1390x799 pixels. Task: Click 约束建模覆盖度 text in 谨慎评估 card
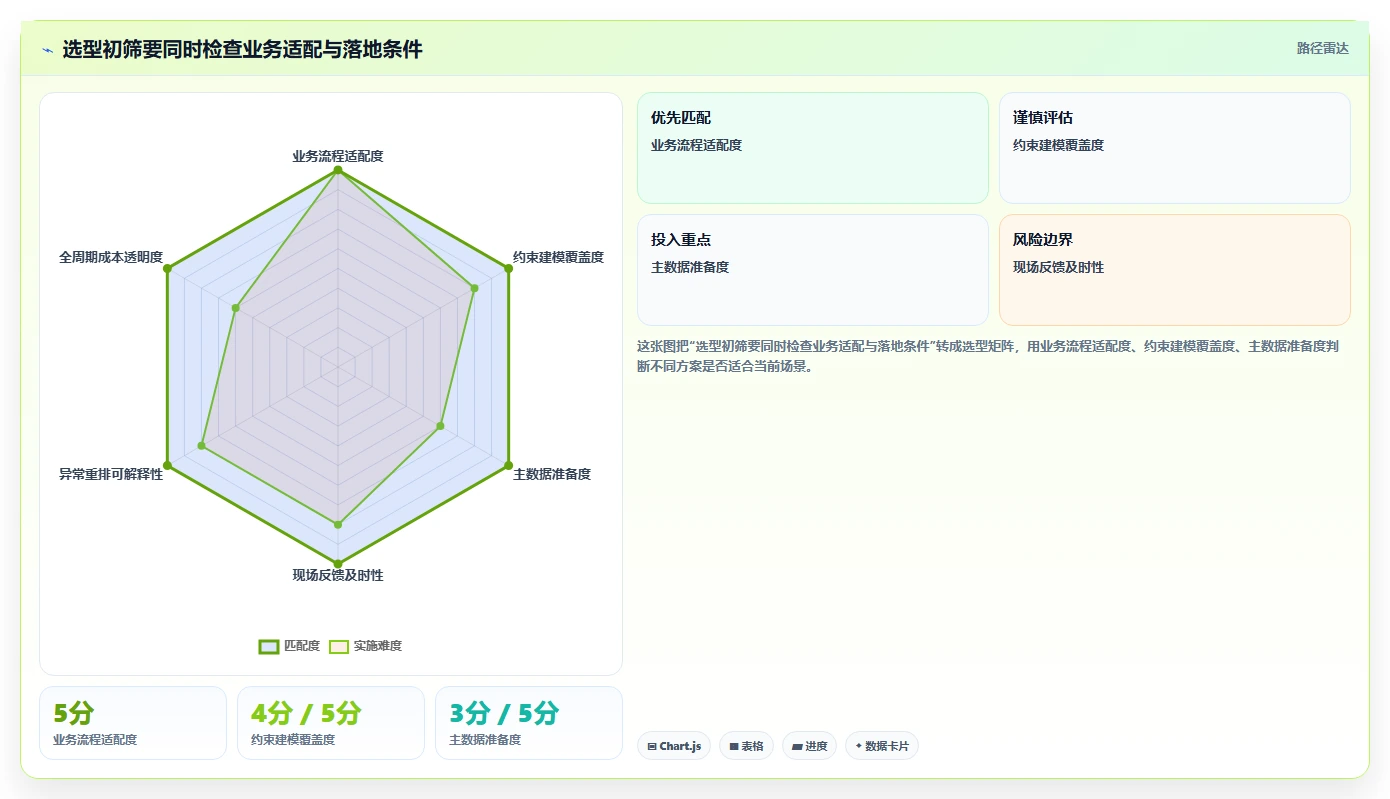point(1058,145)
